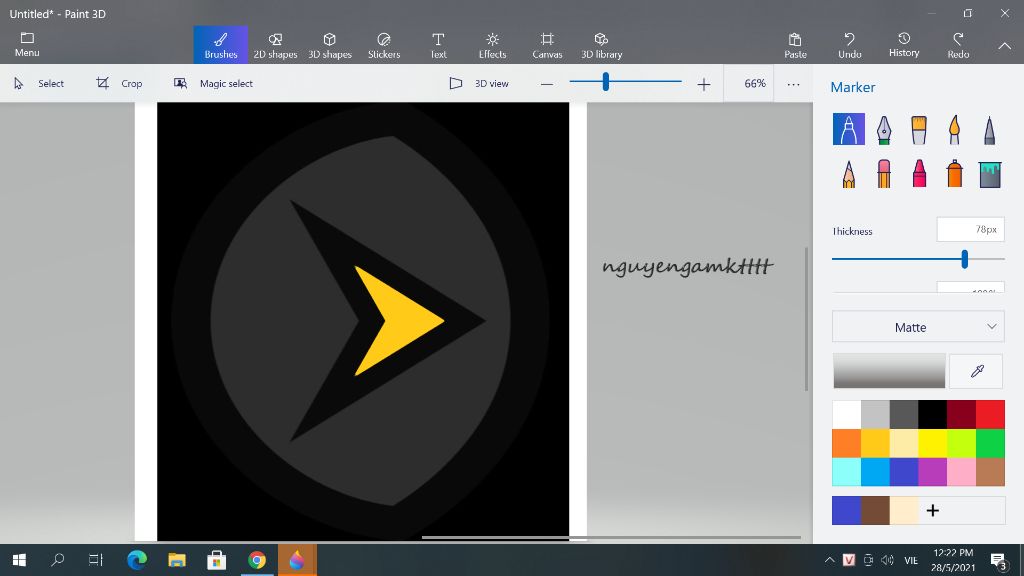Open the Effects tab

pos(492,45)
